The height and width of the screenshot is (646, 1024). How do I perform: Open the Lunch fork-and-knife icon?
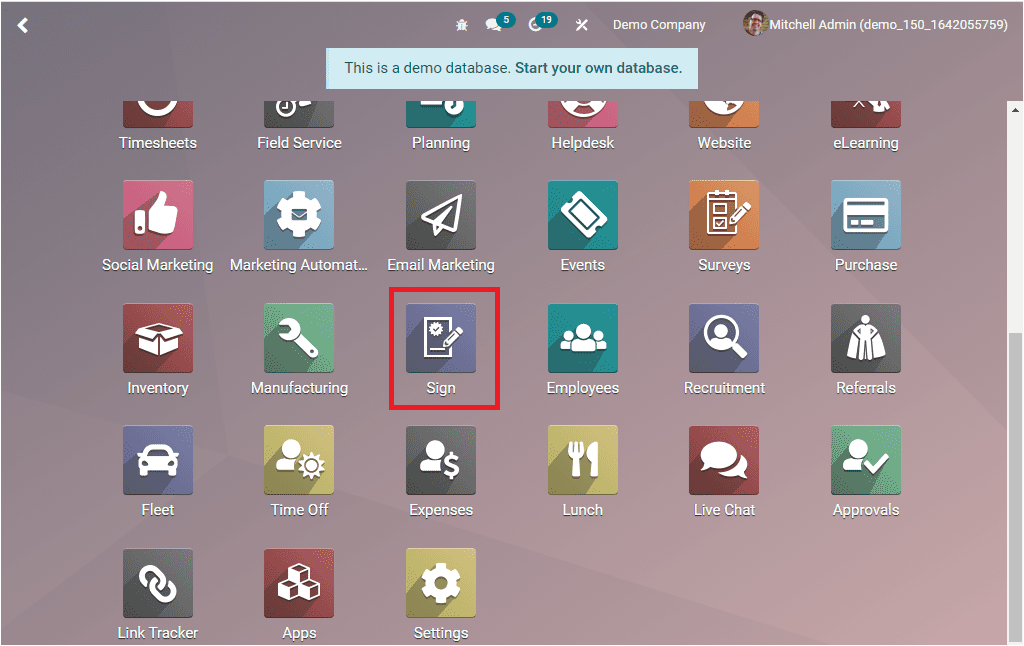point(583,460)
